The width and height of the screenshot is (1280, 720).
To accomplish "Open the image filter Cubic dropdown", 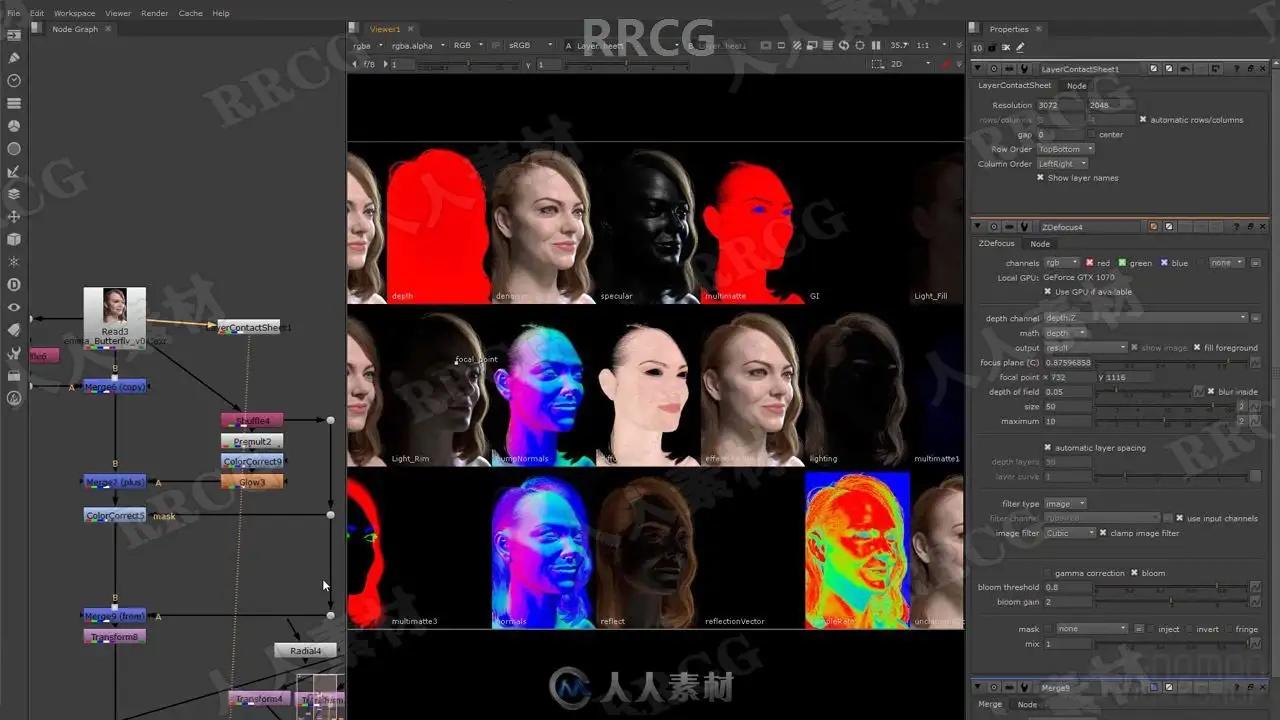I will tap(1070, 533).
